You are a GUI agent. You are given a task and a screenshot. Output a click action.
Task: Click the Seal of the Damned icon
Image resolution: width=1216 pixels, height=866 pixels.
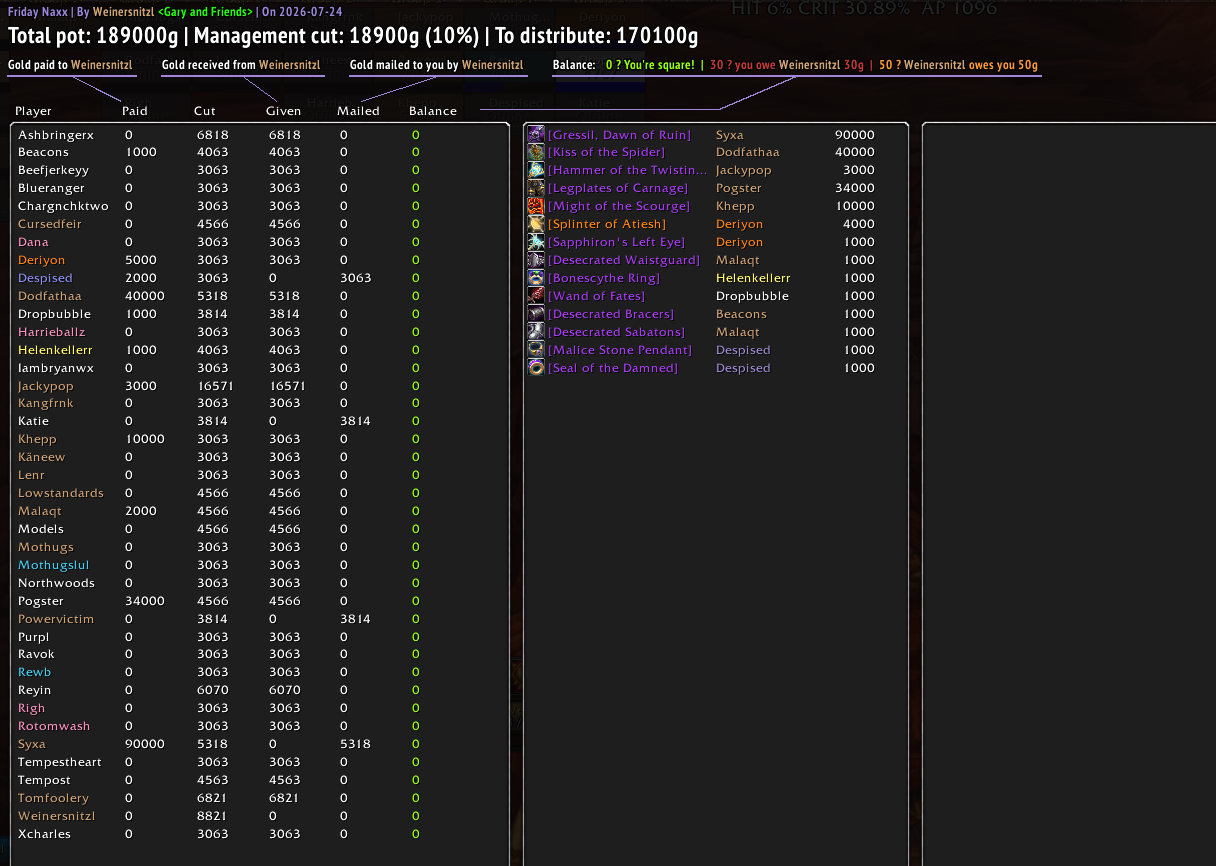536,368
